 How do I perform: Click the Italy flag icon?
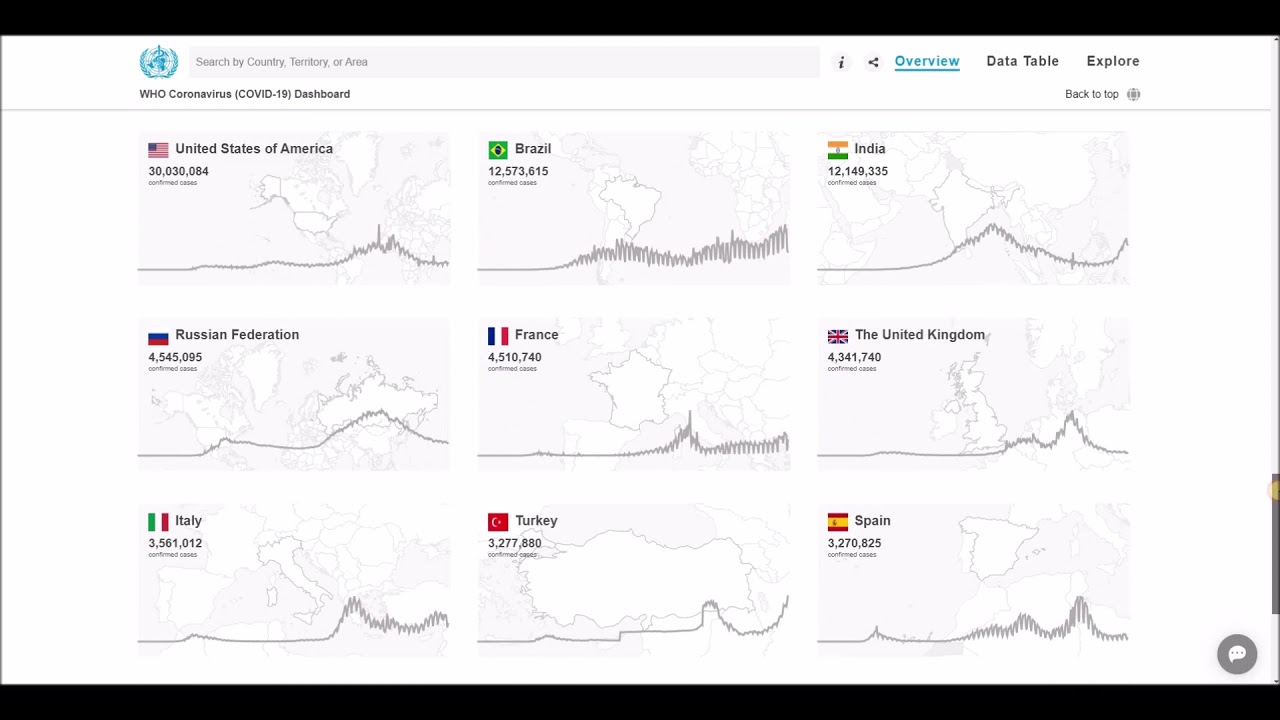[x=158, y=522]
